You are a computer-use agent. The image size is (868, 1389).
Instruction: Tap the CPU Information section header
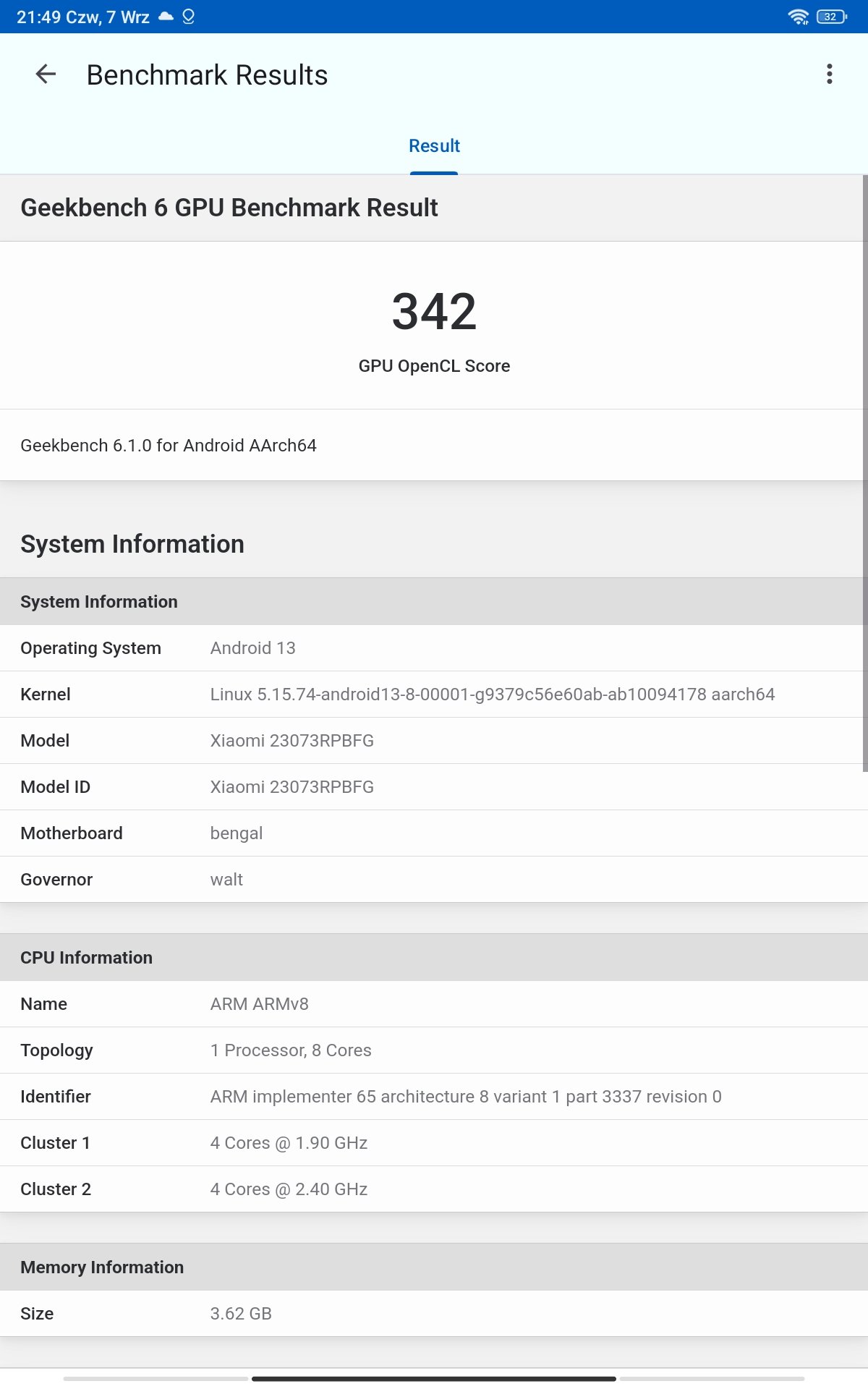click(x=434, y=957)
